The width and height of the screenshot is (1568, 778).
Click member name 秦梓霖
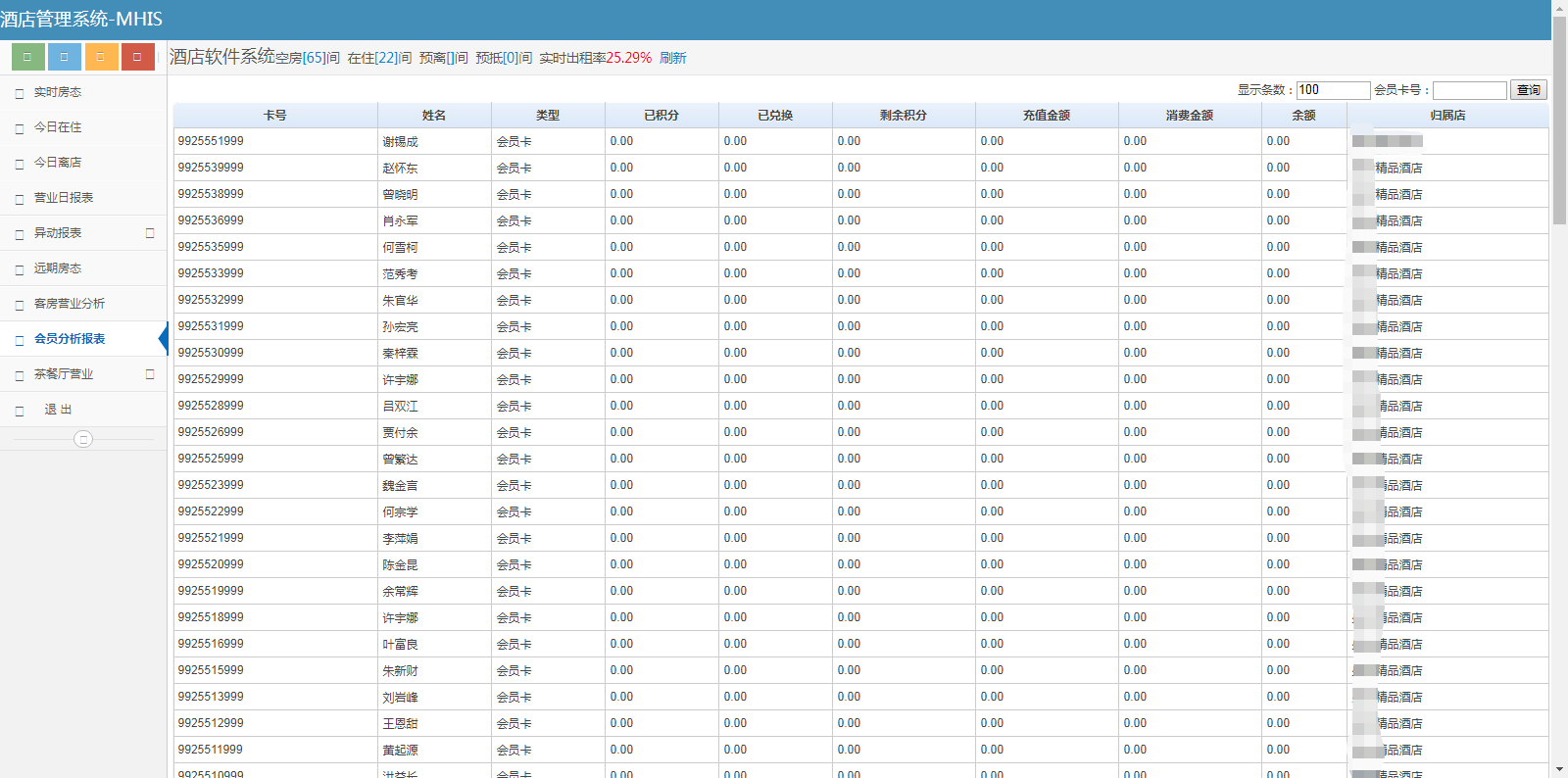click(x=400, y=354)
